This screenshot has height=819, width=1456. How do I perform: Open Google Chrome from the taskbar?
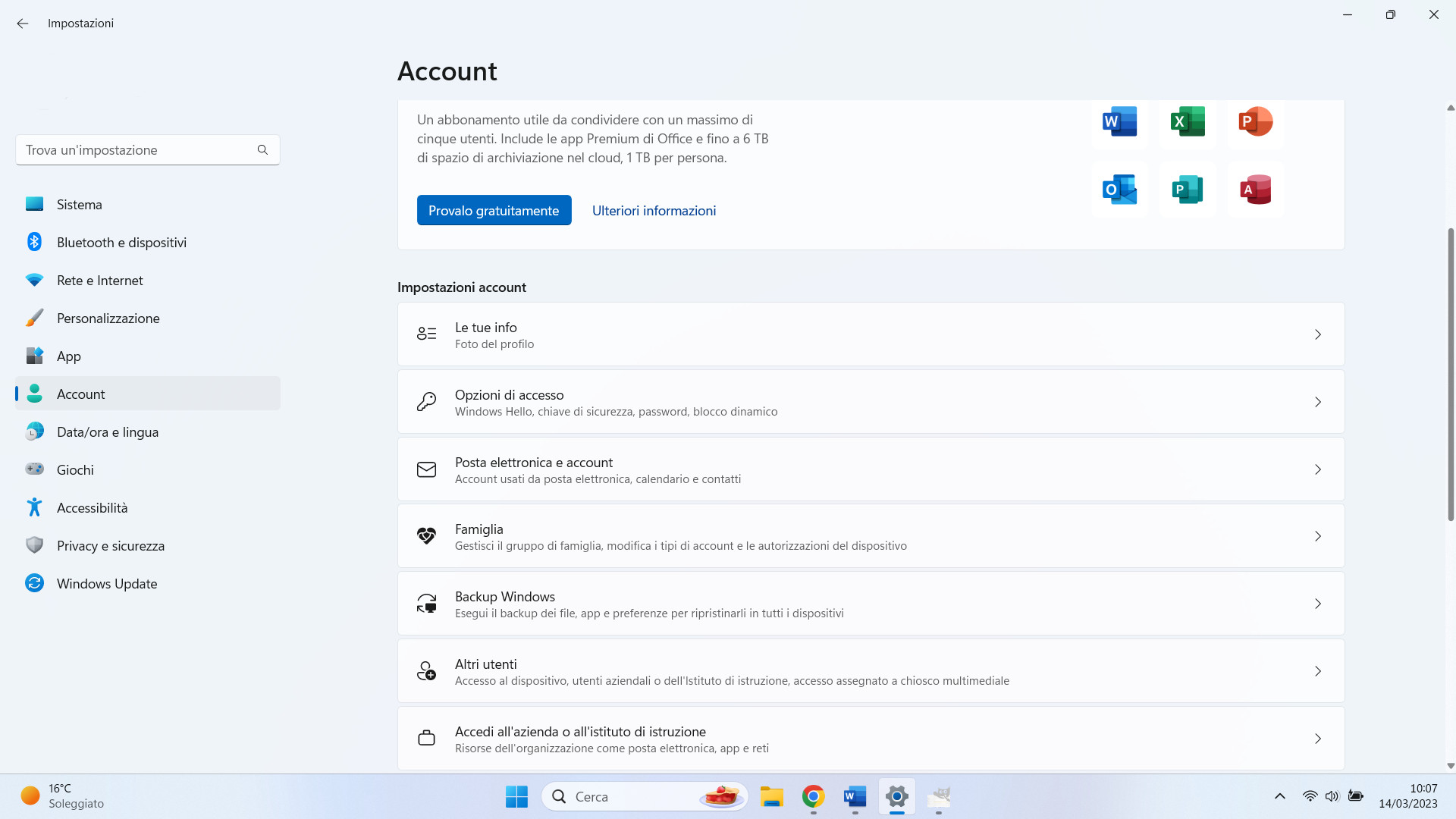click(x=813, y=797)
